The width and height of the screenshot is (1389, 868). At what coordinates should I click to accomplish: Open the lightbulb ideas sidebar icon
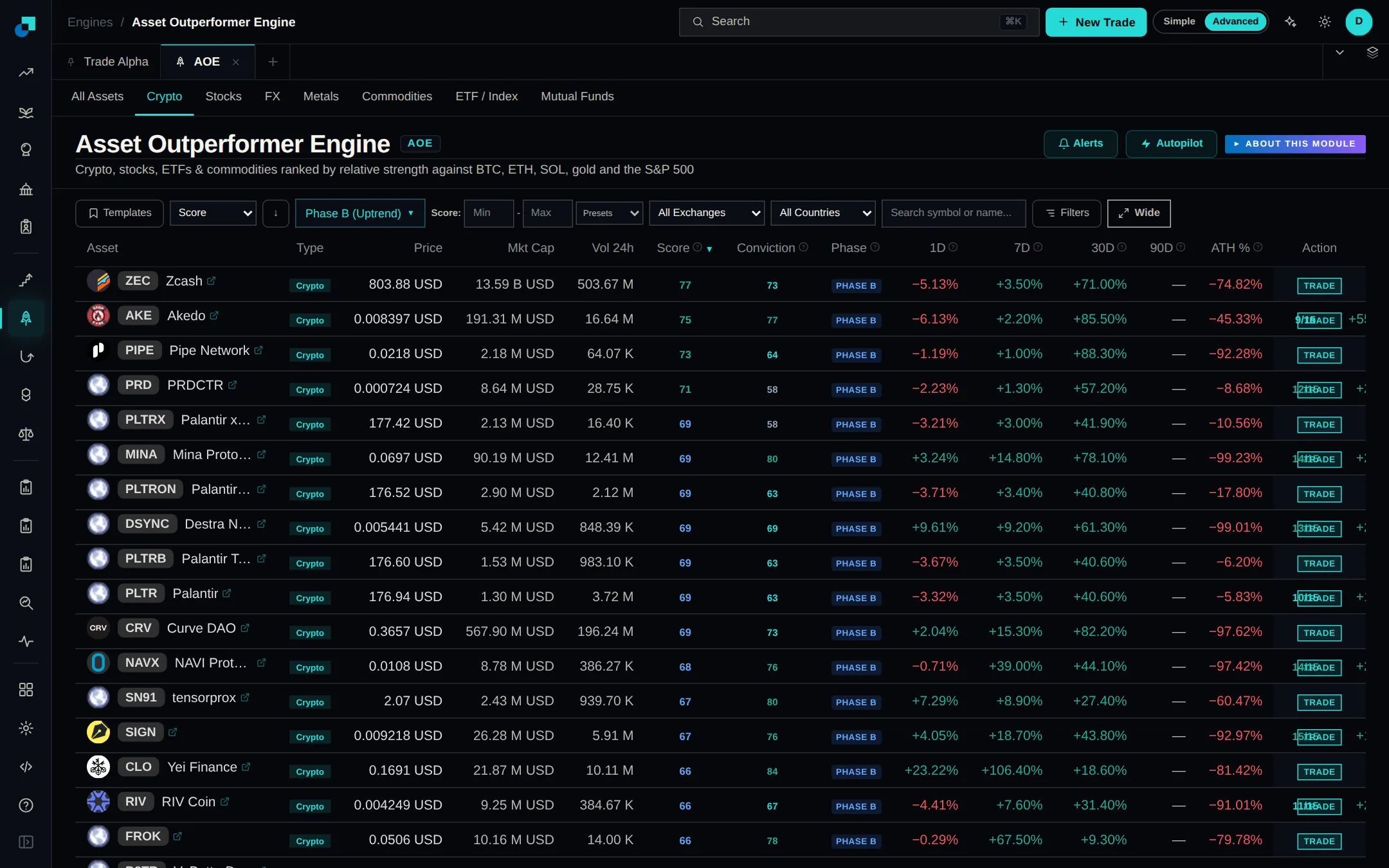point(26,150)
